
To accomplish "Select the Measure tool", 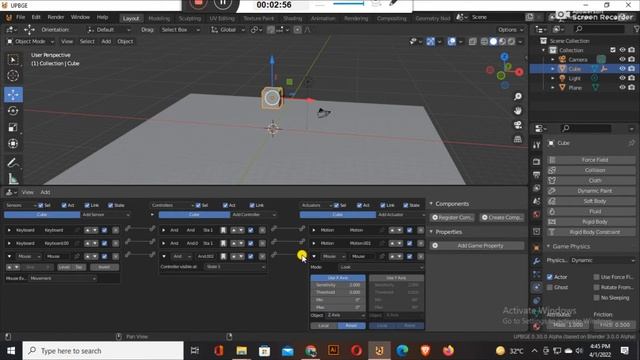I will (13, 178).
